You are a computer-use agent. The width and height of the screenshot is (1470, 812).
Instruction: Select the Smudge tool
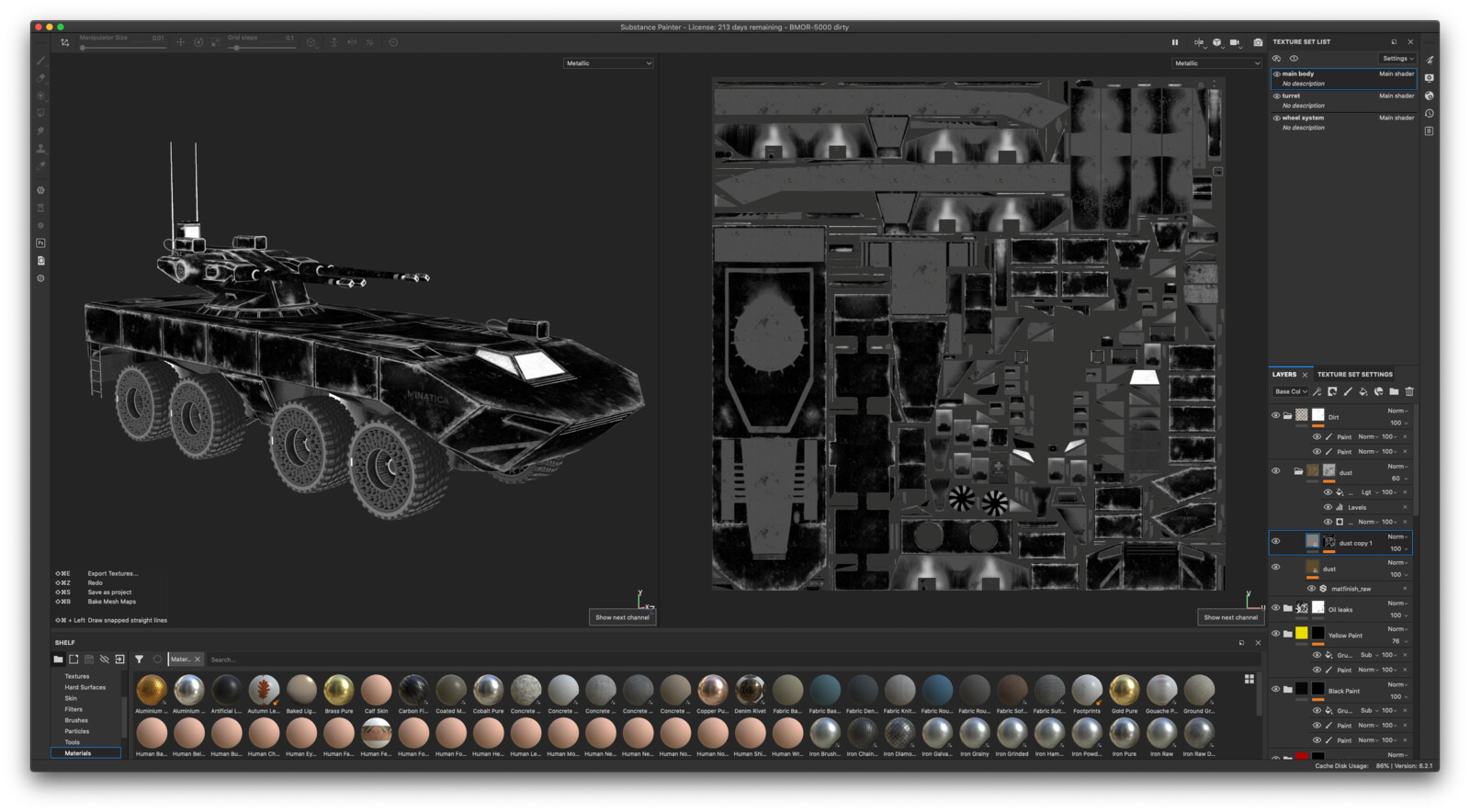[x=40, y=130]
